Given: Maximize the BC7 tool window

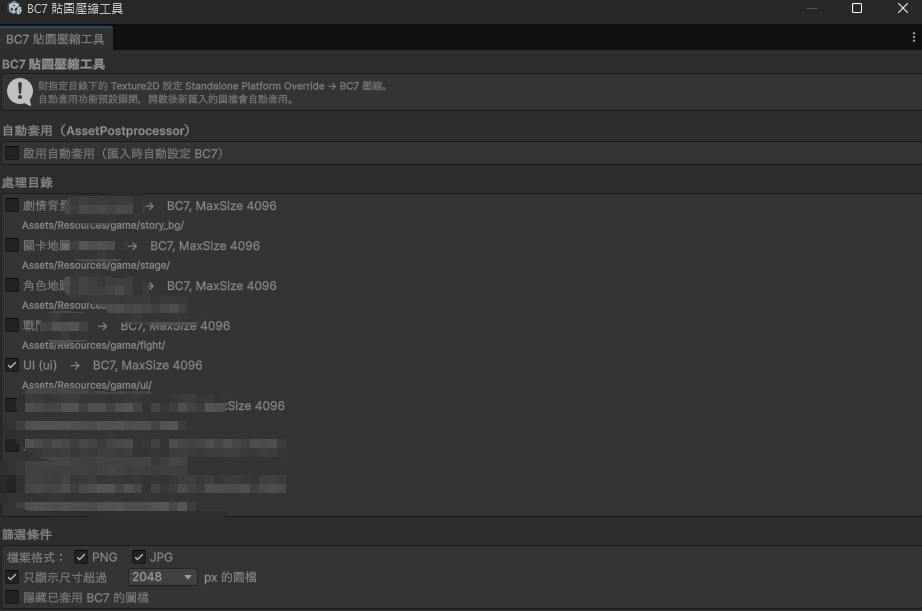Looking at the screenshot, I should pyautogui.click(x=855, y=9).
